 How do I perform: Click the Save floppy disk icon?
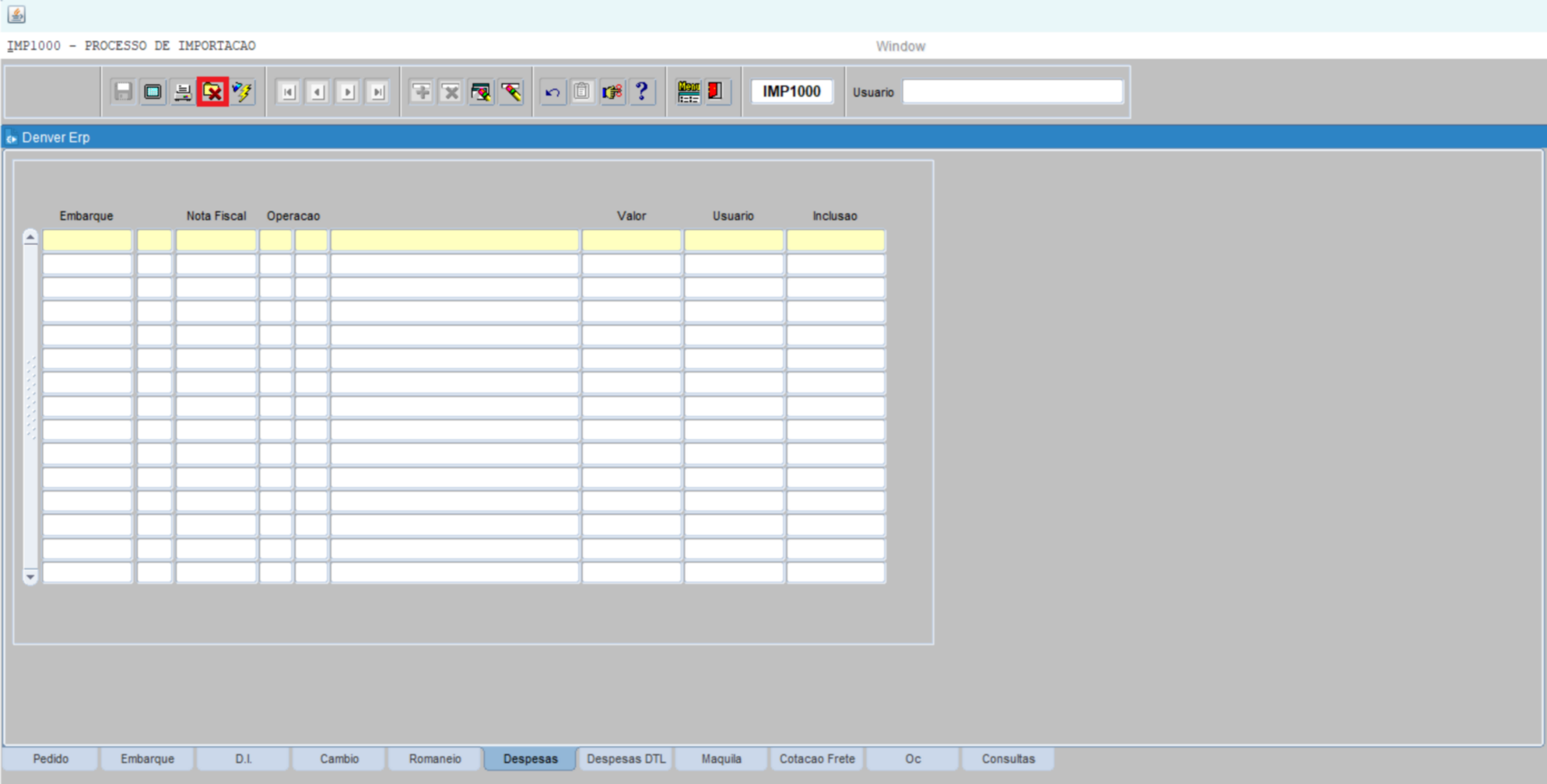tap(123, 92)
